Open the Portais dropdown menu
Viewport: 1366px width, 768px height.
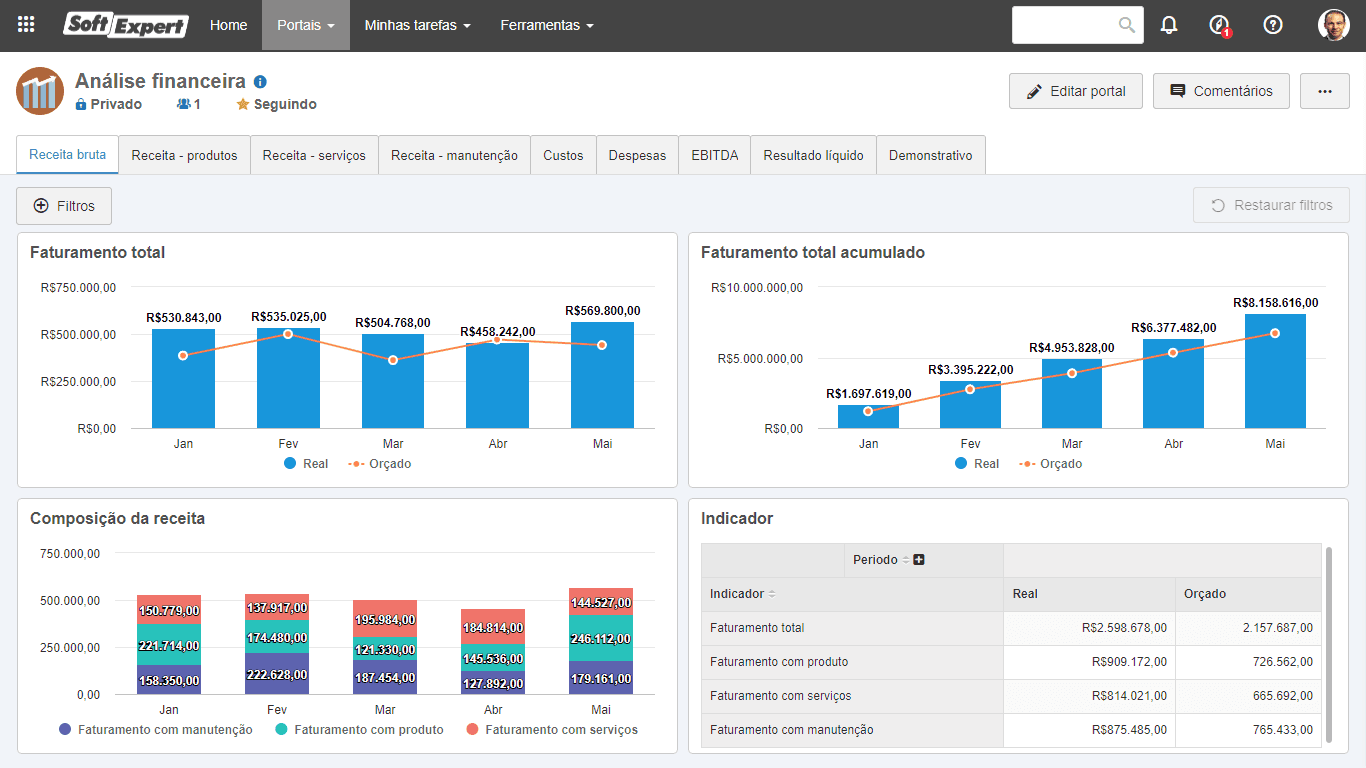306,25
